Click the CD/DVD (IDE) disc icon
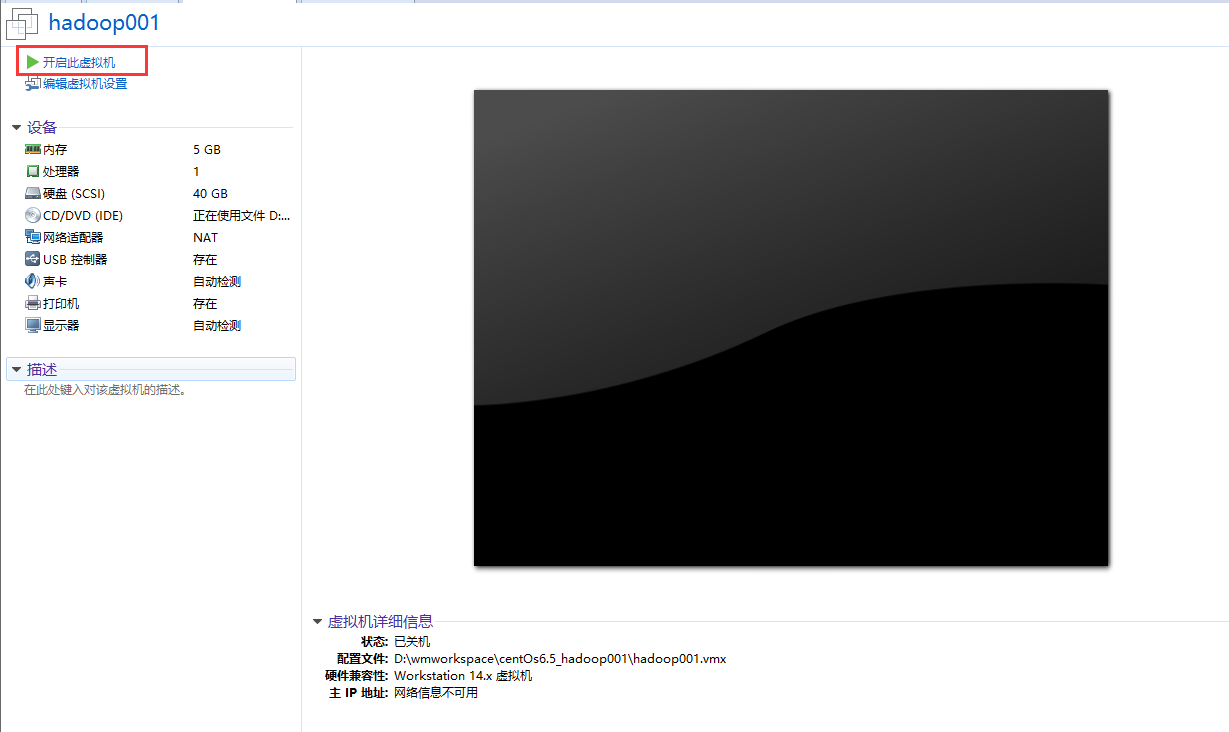 pos(33,215)
